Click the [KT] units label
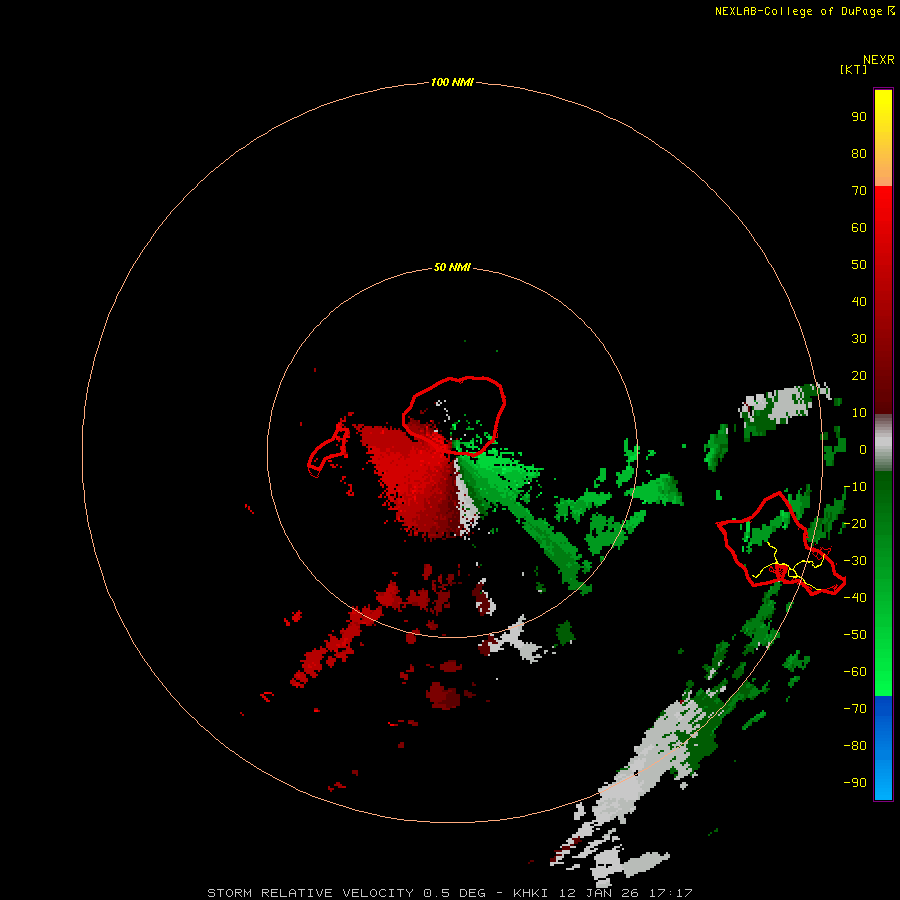Screen dimensions: 900x900 [x=854, y=69]
